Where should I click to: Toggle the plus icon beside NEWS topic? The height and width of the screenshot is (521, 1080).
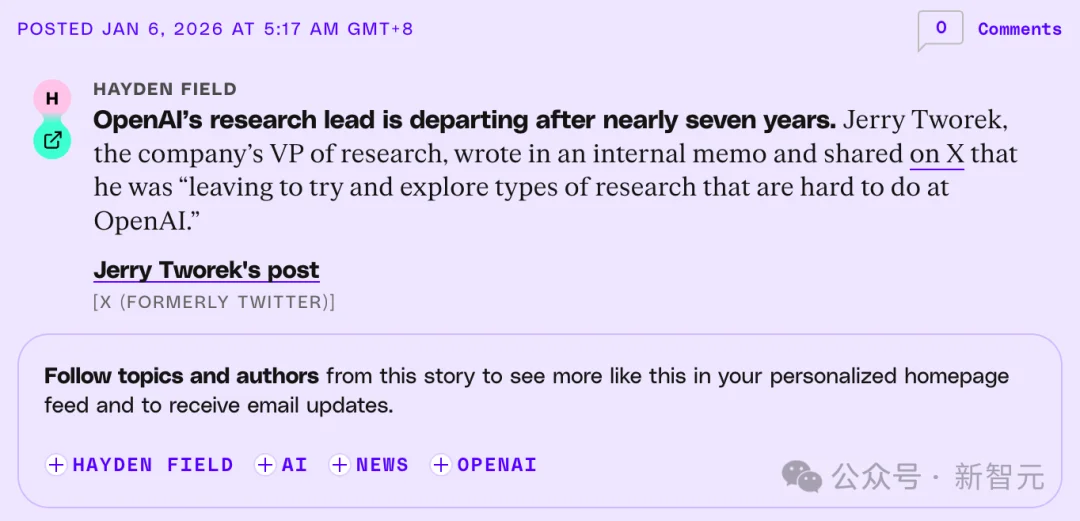tap(340, 465)
